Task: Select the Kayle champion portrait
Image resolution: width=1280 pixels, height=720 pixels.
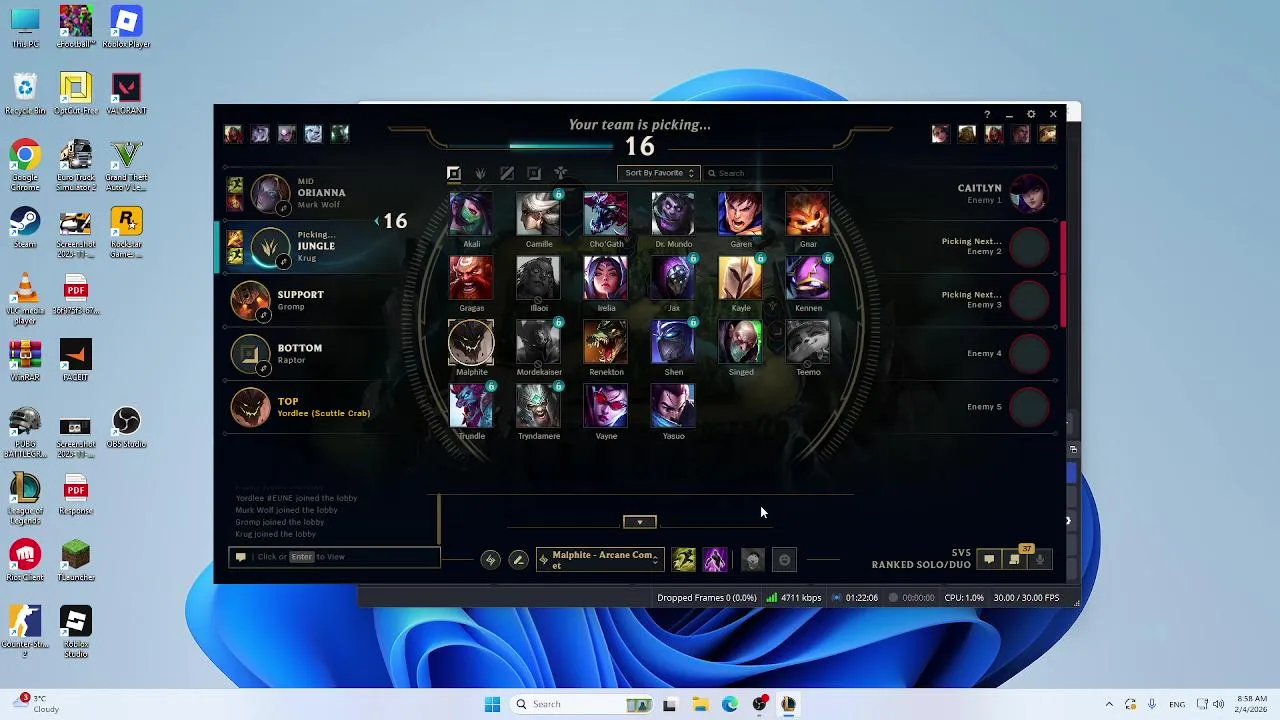Action: click(740, 278)
